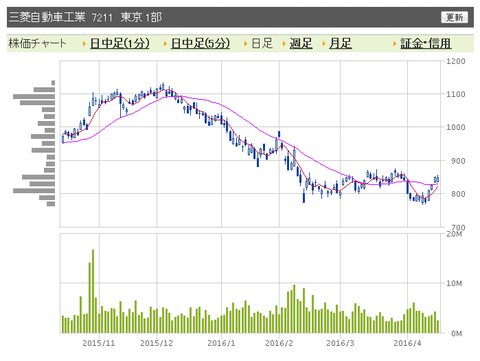Viewport: 480px width, 361px height.
Task: Click the 10M volume axis label
Action: click(x=454, y=283)
